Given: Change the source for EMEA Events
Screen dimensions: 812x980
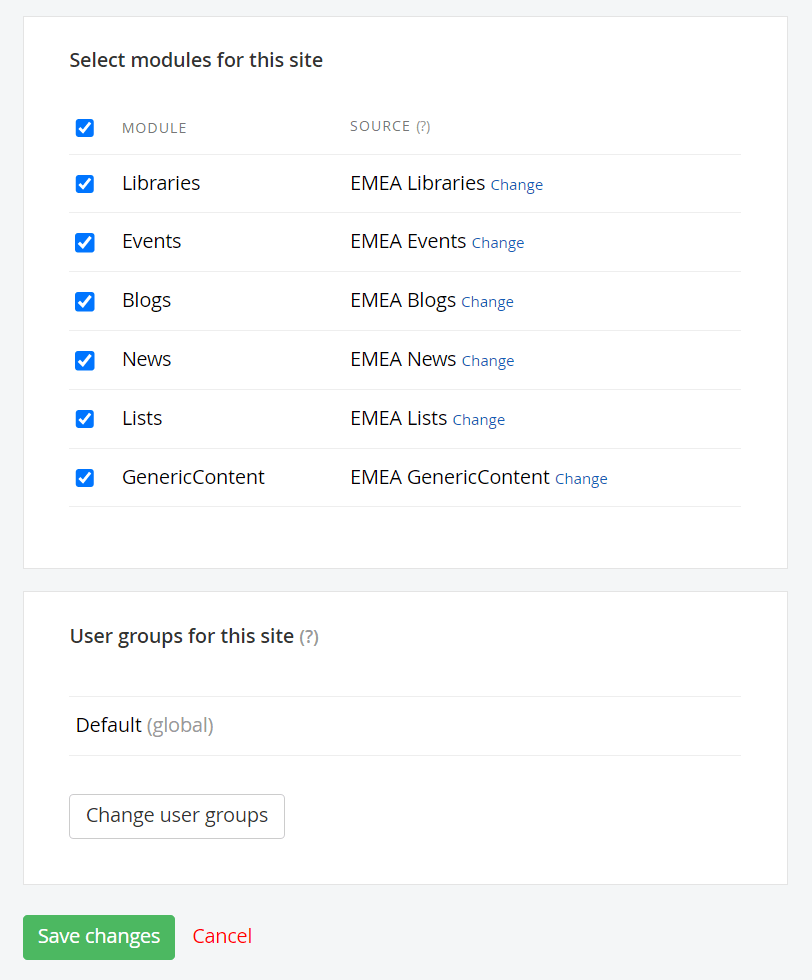Looking at the screenshot, I should click(x=497, y=243).
